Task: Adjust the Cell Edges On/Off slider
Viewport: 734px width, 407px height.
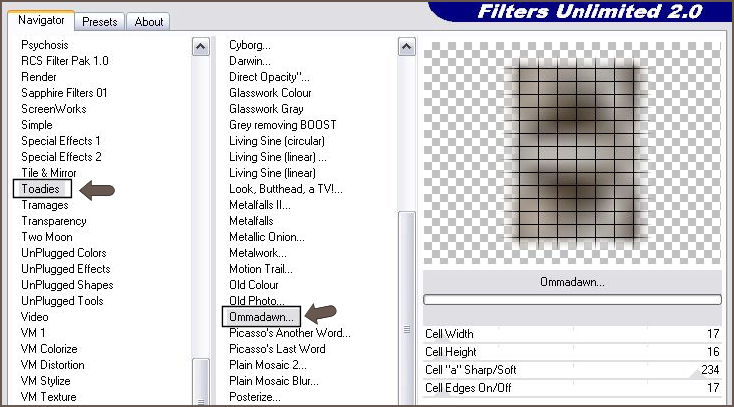Action: coord(570,388)
